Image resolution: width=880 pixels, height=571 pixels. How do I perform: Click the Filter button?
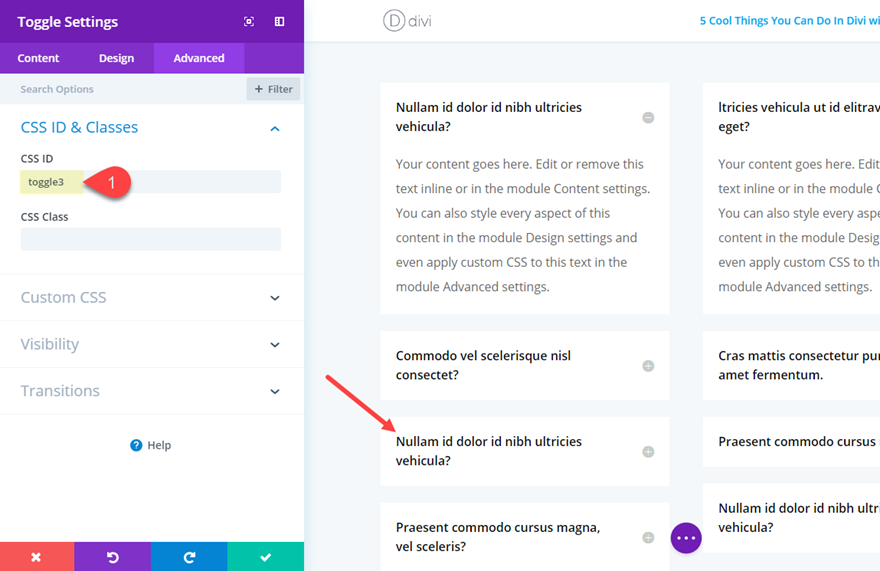tap(273, 89)
